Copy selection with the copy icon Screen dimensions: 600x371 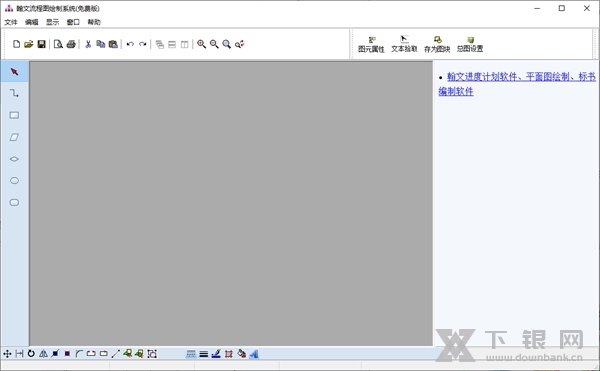pyautogui.click(x=101, y=44)
